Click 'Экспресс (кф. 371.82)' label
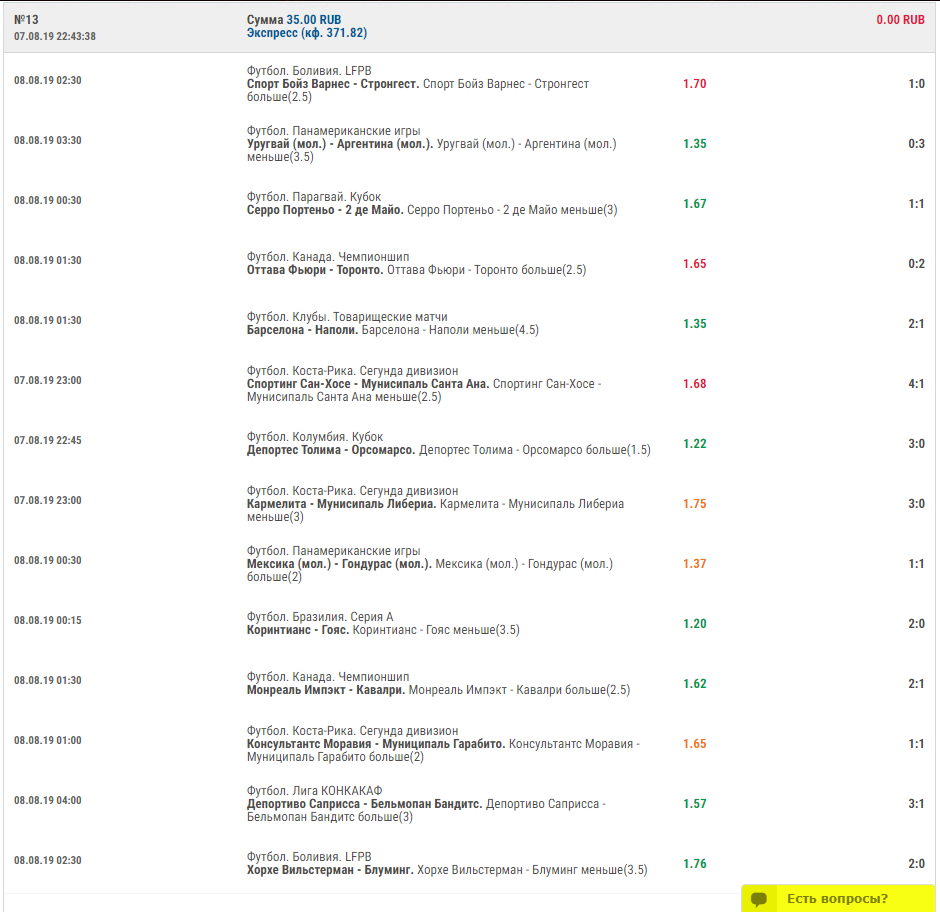Screen dimensions: 940x912 click(x=307, y=33)
